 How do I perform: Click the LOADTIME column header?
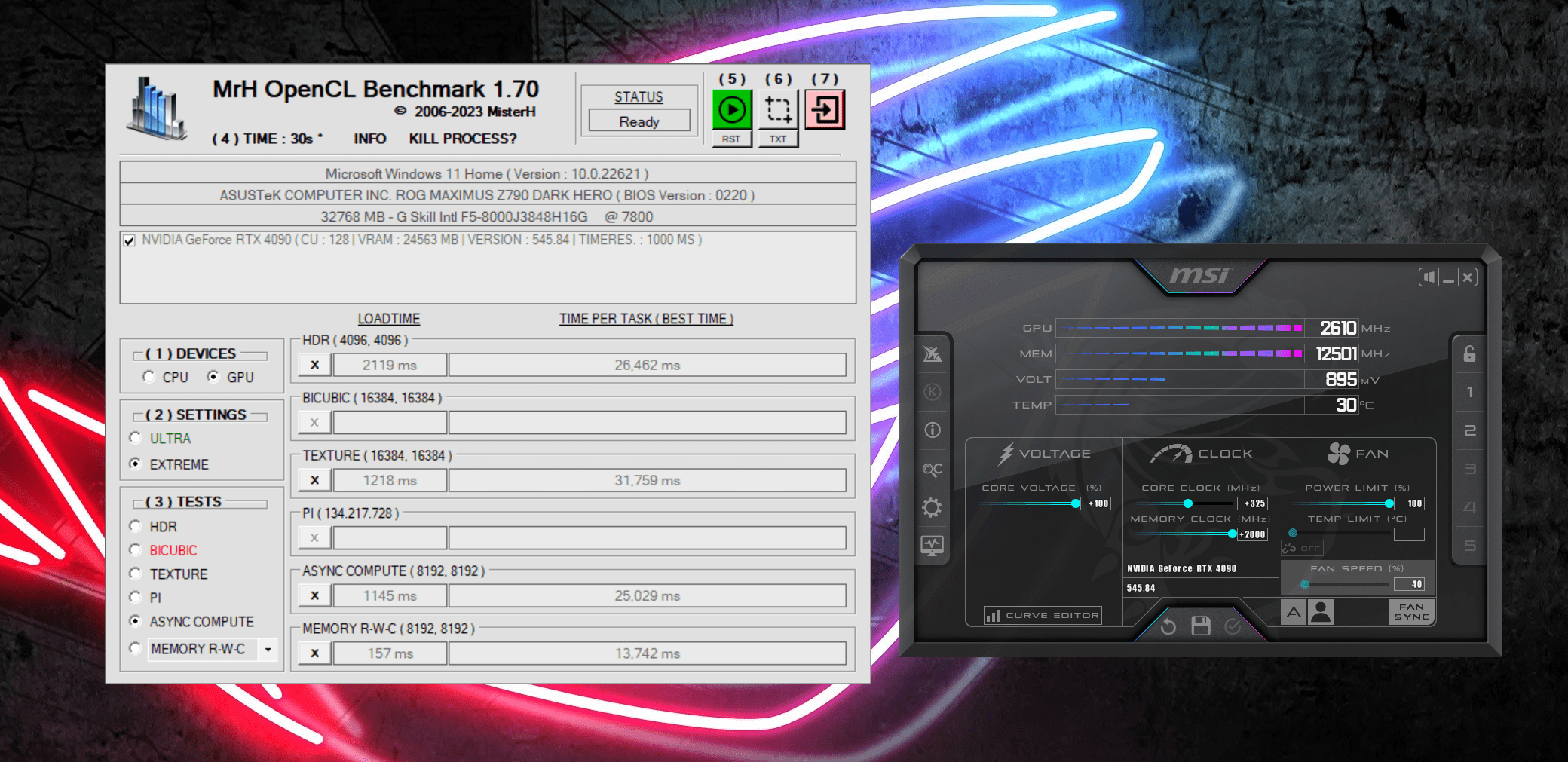(389, 319)
